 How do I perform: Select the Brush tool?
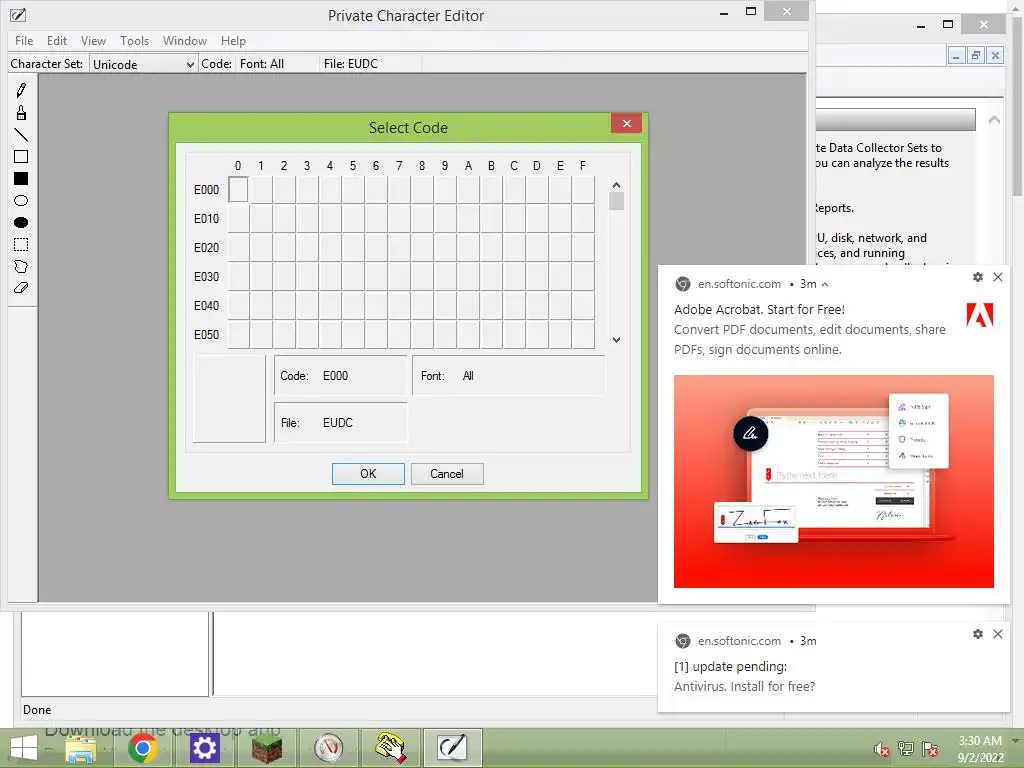click(21, 113)
